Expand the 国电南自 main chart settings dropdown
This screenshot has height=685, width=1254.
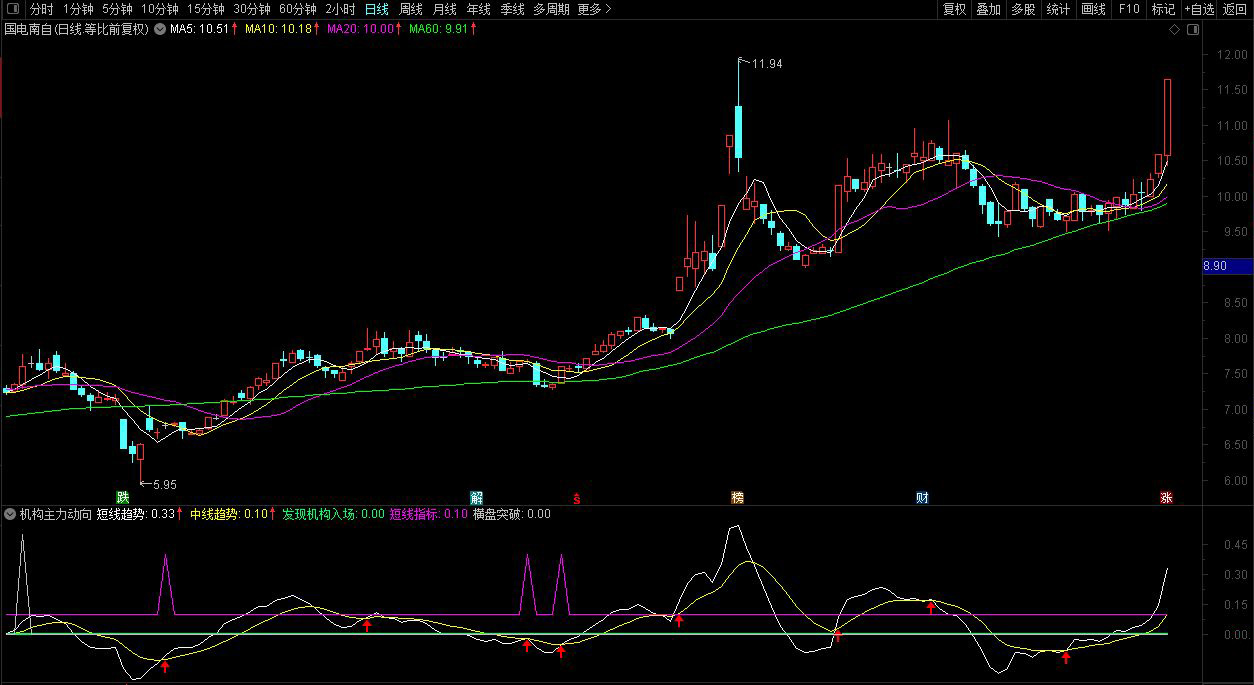159,30
